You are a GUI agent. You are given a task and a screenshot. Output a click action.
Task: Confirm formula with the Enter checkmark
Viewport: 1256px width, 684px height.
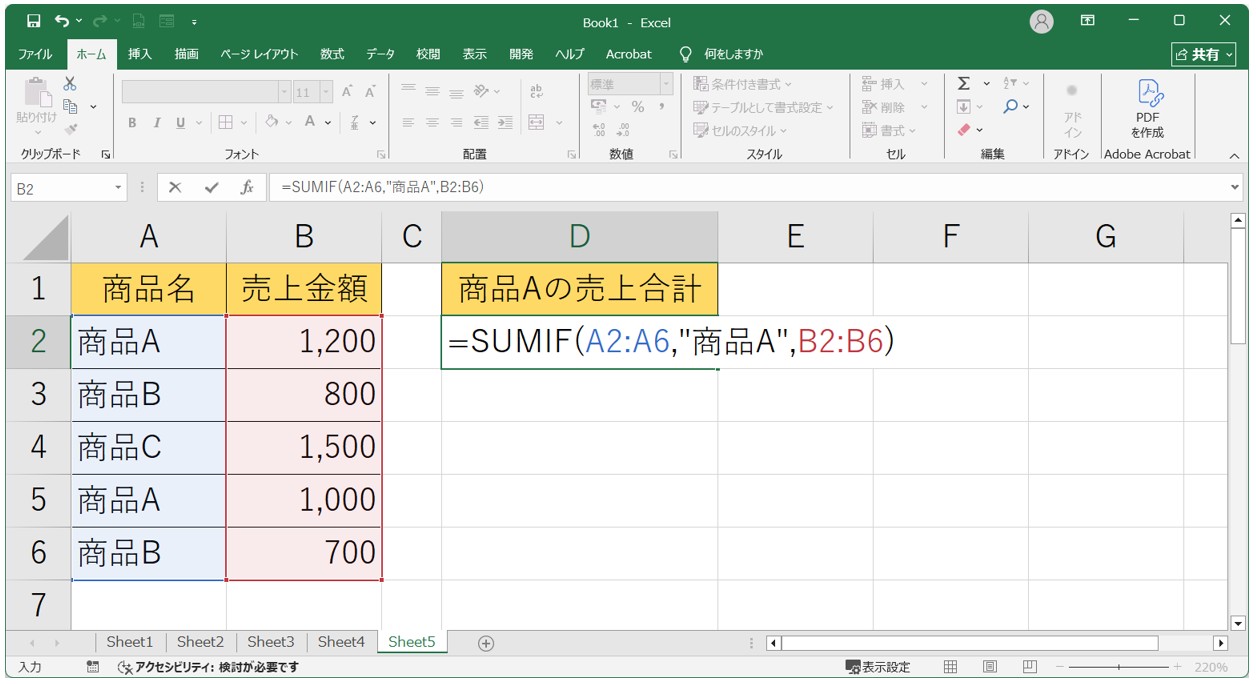(x=211, y=187)
